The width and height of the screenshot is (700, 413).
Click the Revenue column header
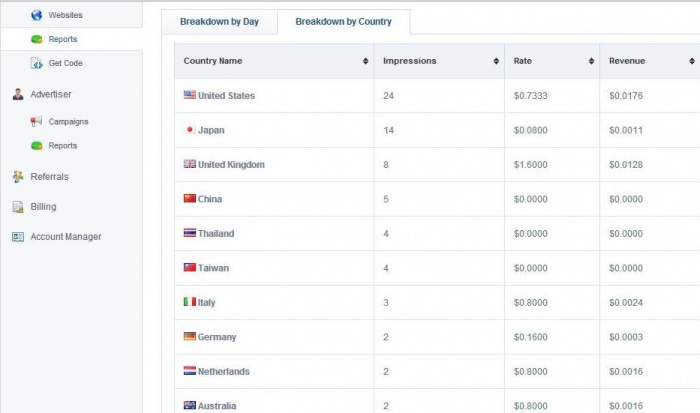point(627,61)
